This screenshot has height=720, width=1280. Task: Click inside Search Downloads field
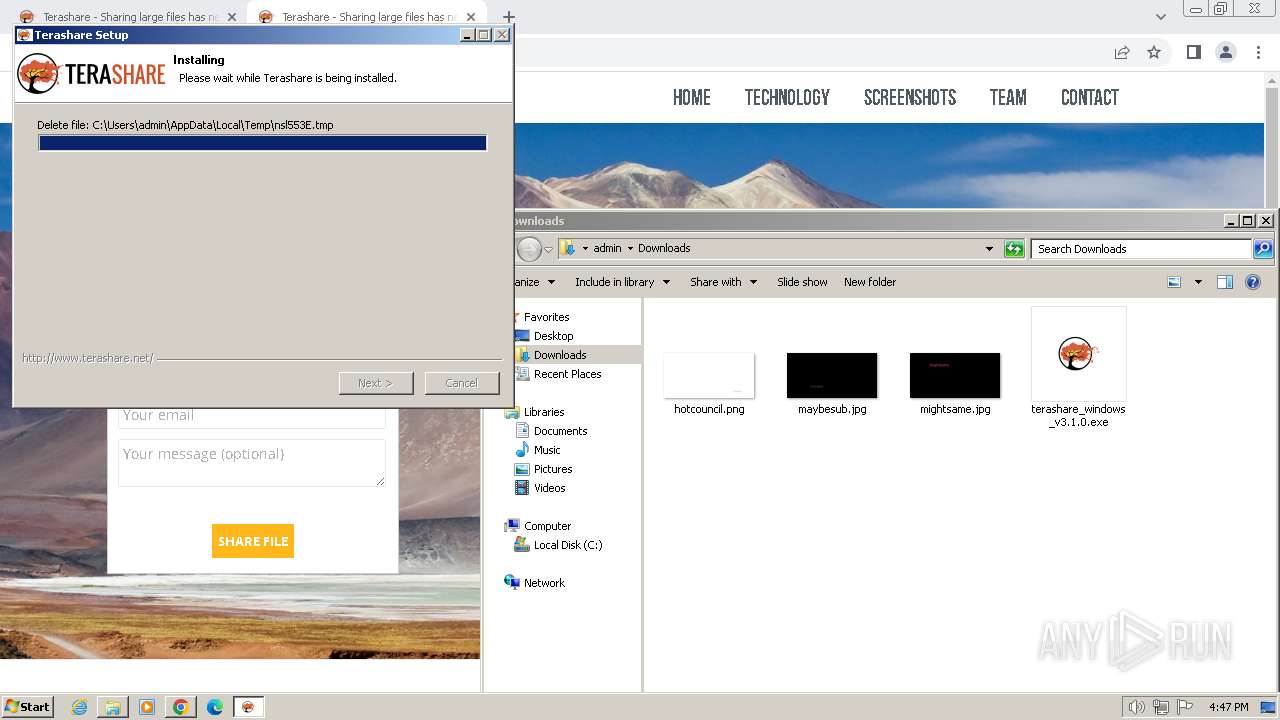(1141, 249)
